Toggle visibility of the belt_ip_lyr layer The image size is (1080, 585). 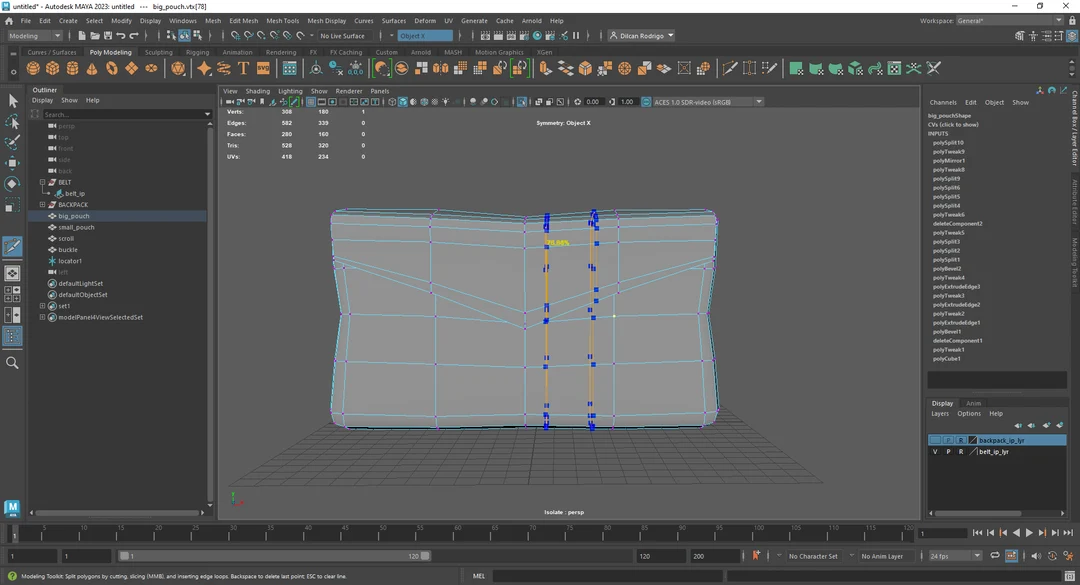935,452
